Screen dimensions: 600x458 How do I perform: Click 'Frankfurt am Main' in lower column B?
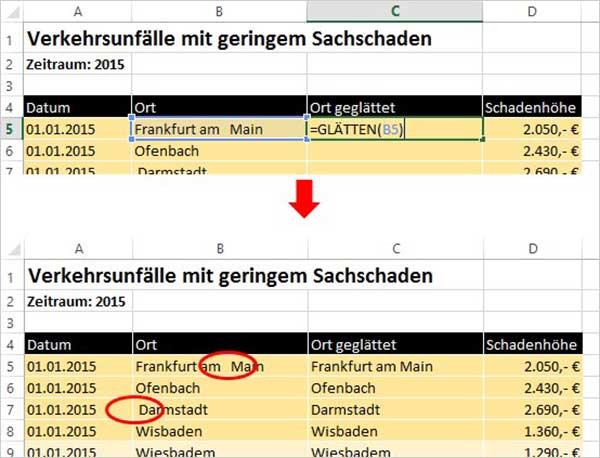coord(220,366)
